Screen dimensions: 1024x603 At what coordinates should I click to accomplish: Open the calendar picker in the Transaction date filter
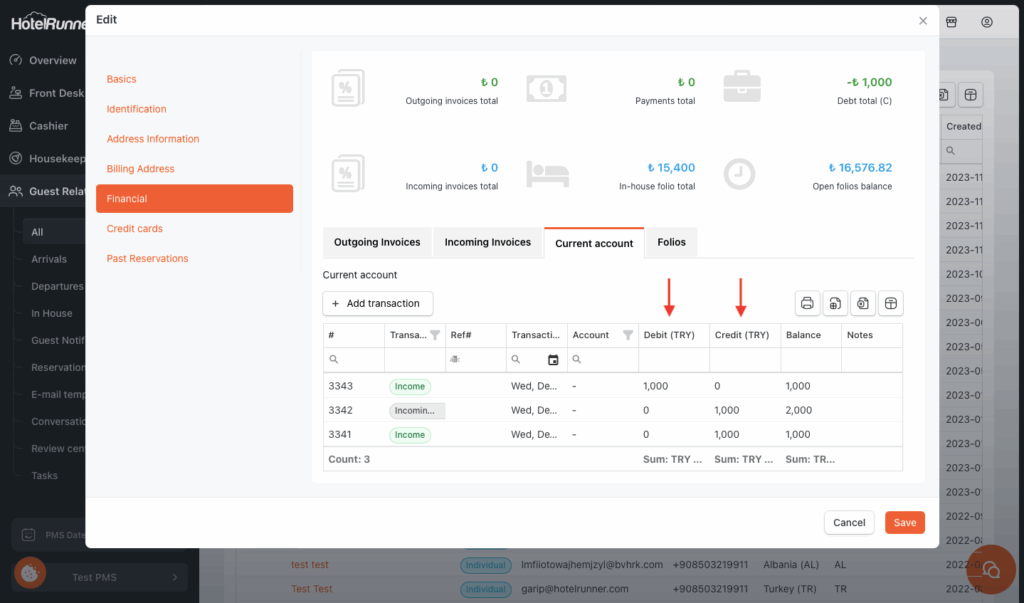(553, 360)
